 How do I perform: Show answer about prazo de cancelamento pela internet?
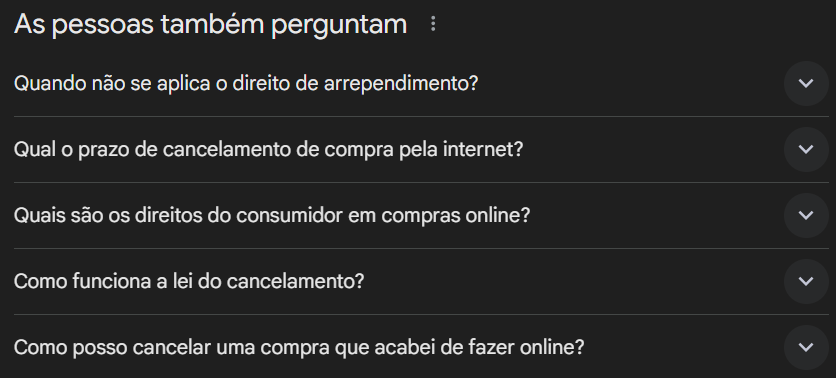[421, 149]
